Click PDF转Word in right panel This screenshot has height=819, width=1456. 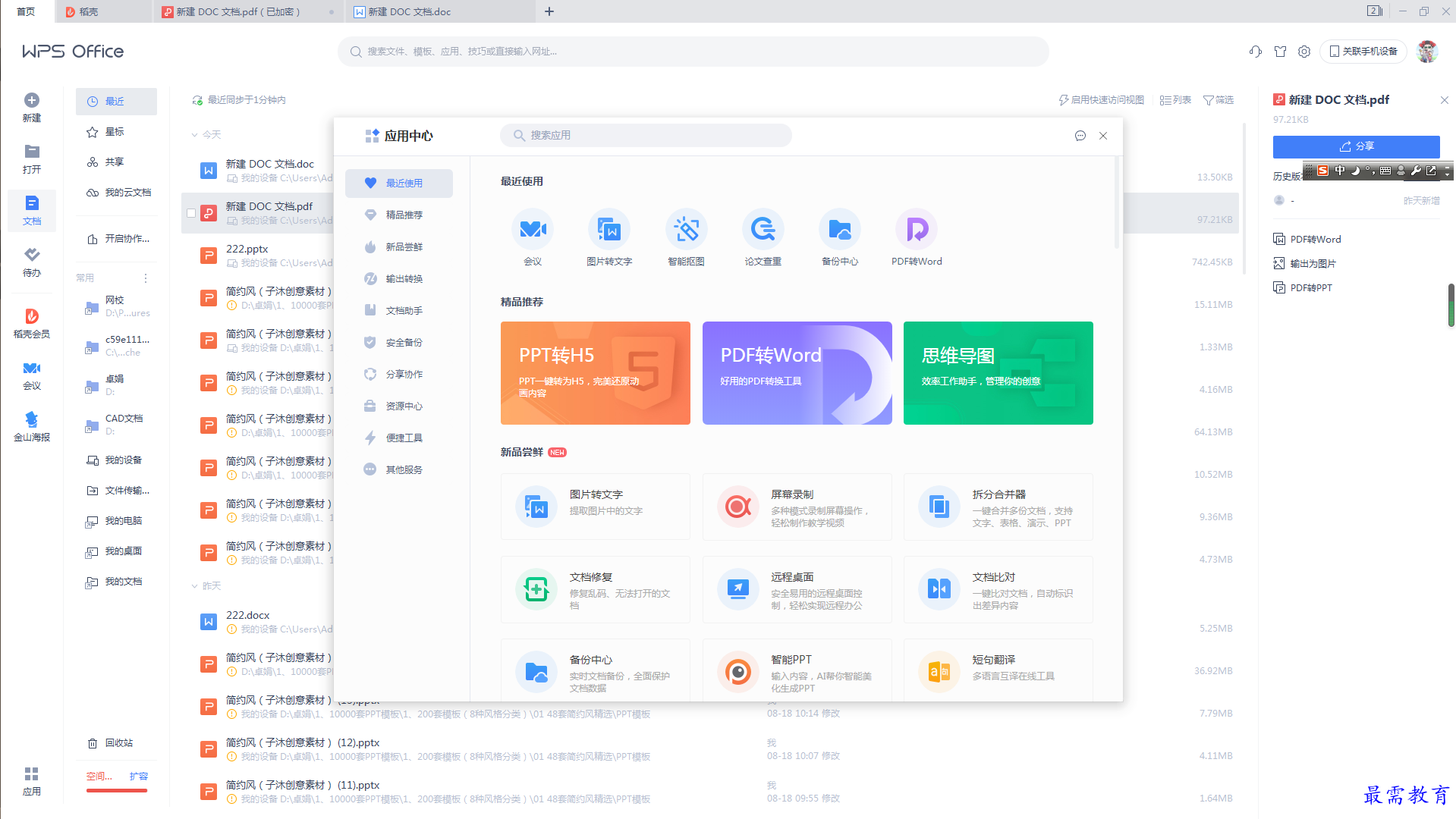coord(1307,240)
